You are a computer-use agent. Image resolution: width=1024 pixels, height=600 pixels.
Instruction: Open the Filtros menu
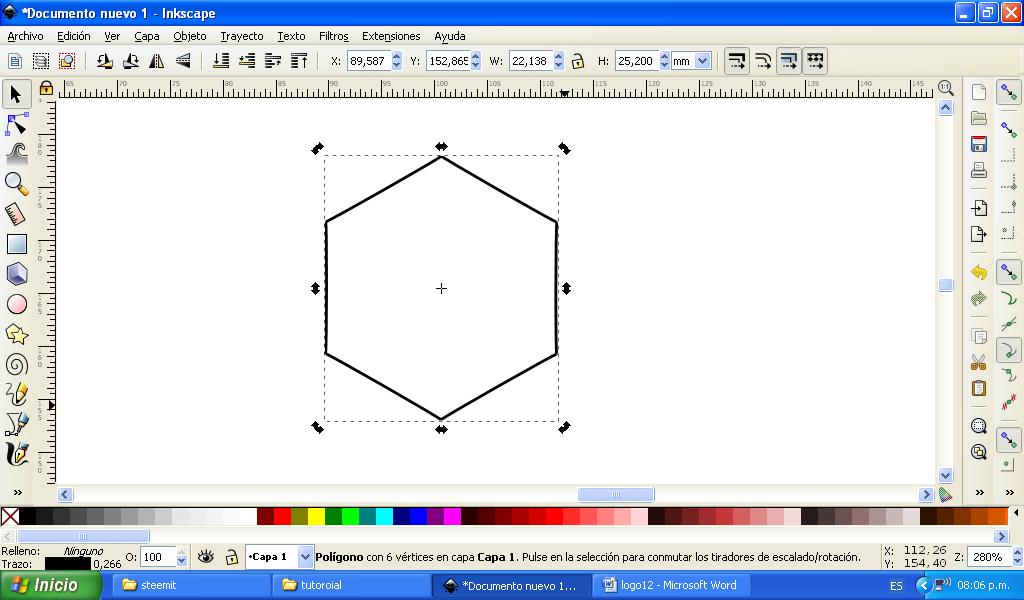click(334, 37)
